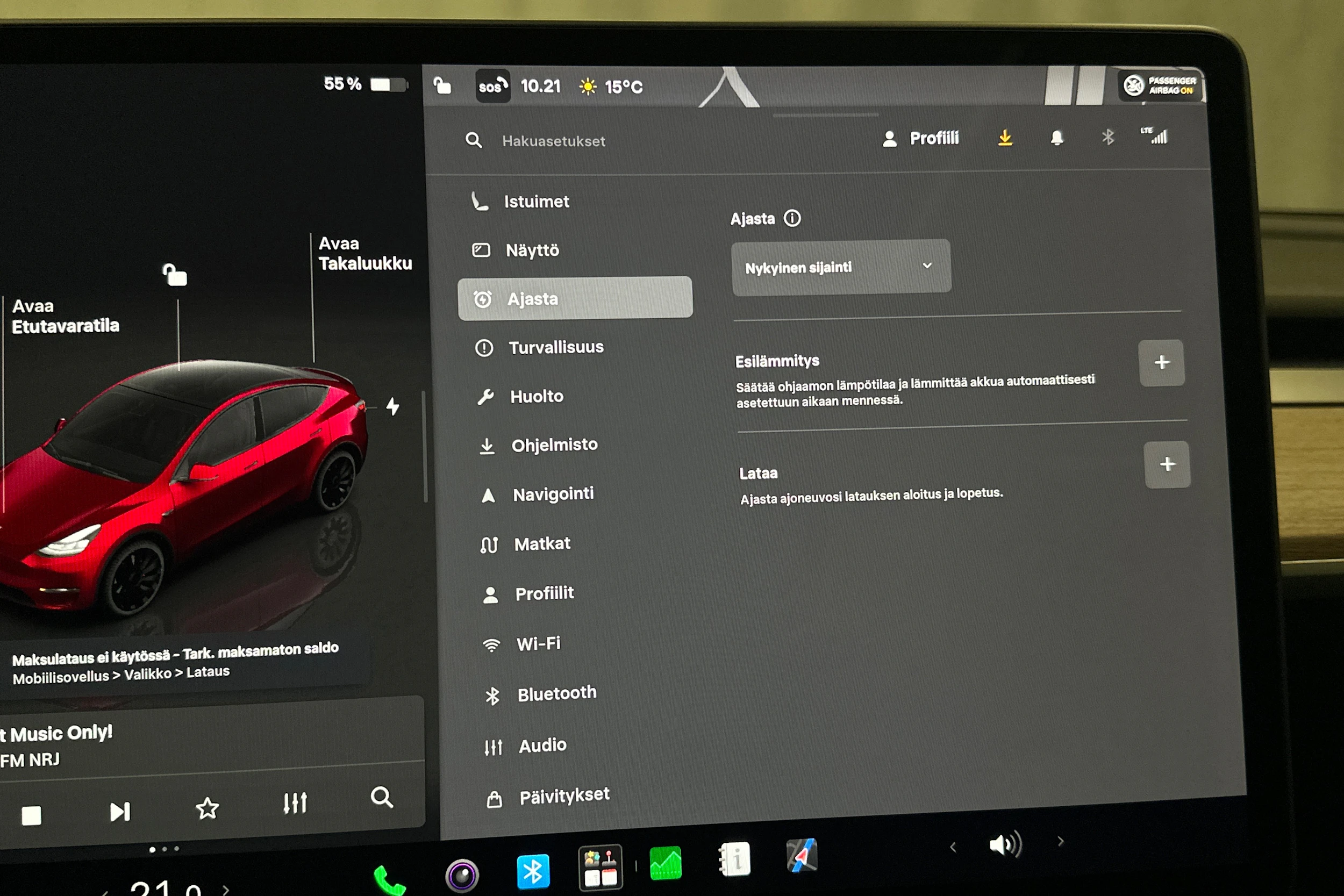Screen dimensions: 1344x896
Task: Add an Esilämmitys preconditioning schedule
Action: pos(1161,363)
